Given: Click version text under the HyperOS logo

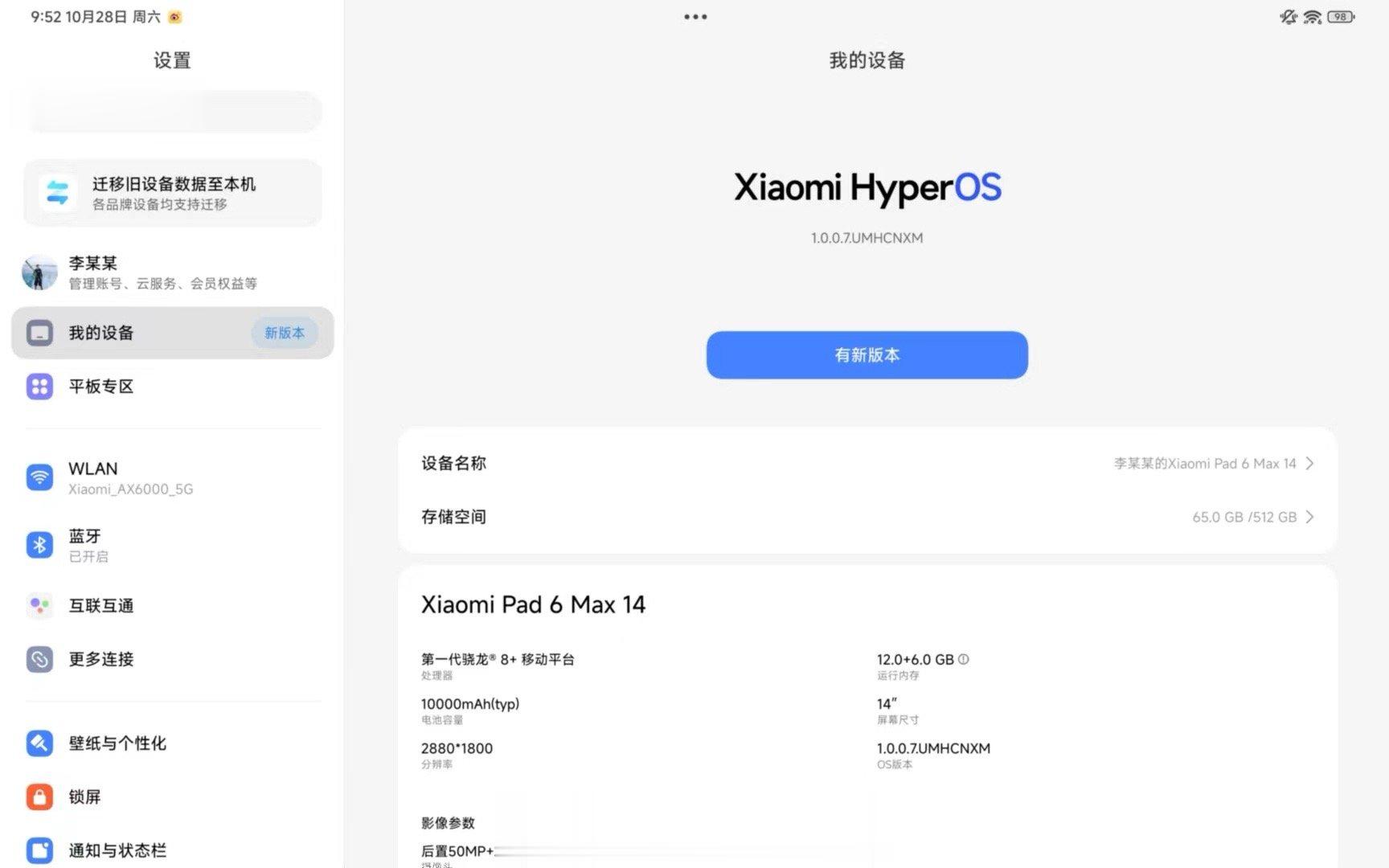Looking at the screenshot, I should [x=867, y=238].
